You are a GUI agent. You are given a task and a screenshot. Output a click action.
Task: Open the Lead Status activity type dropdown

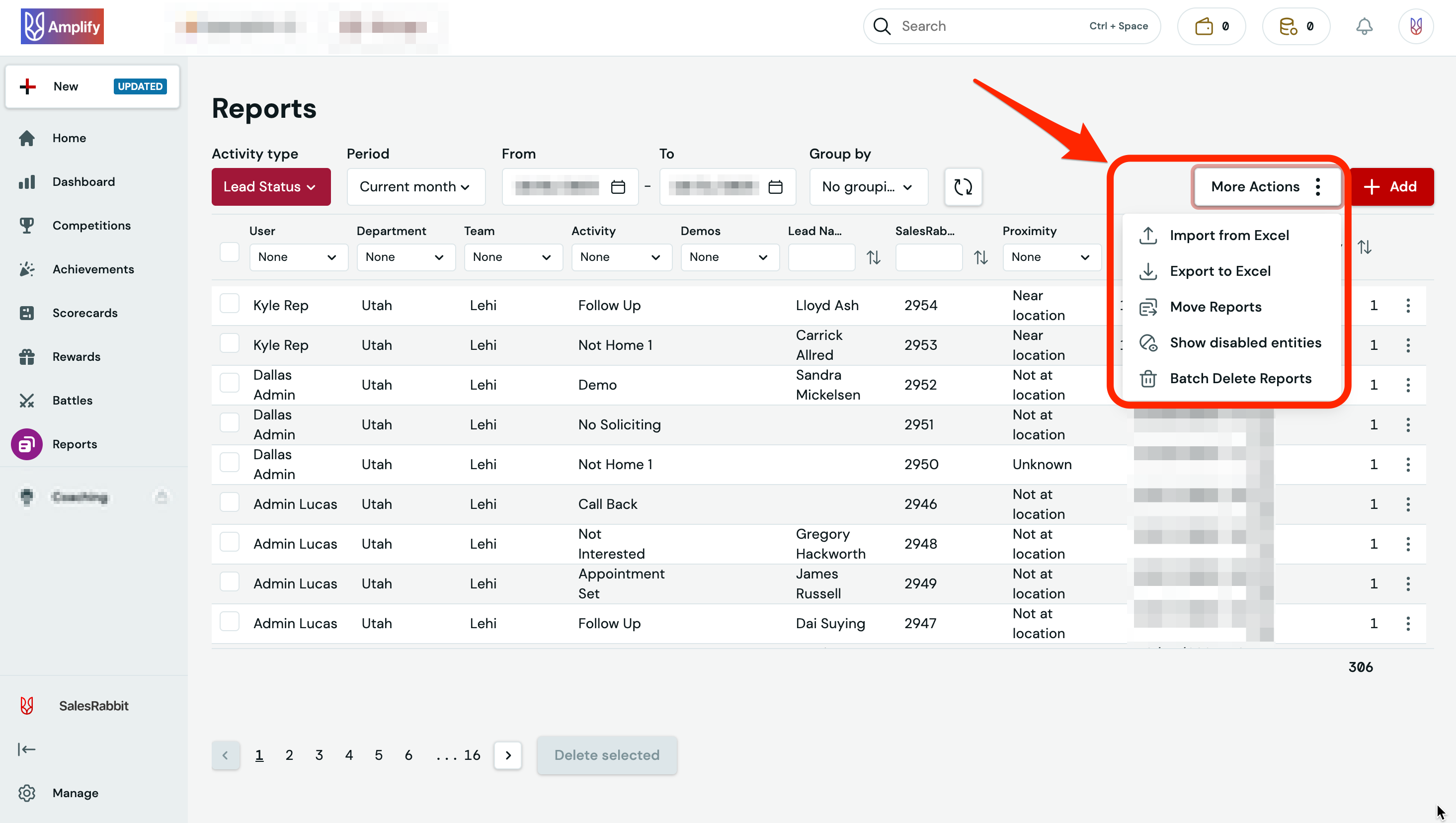271,186
